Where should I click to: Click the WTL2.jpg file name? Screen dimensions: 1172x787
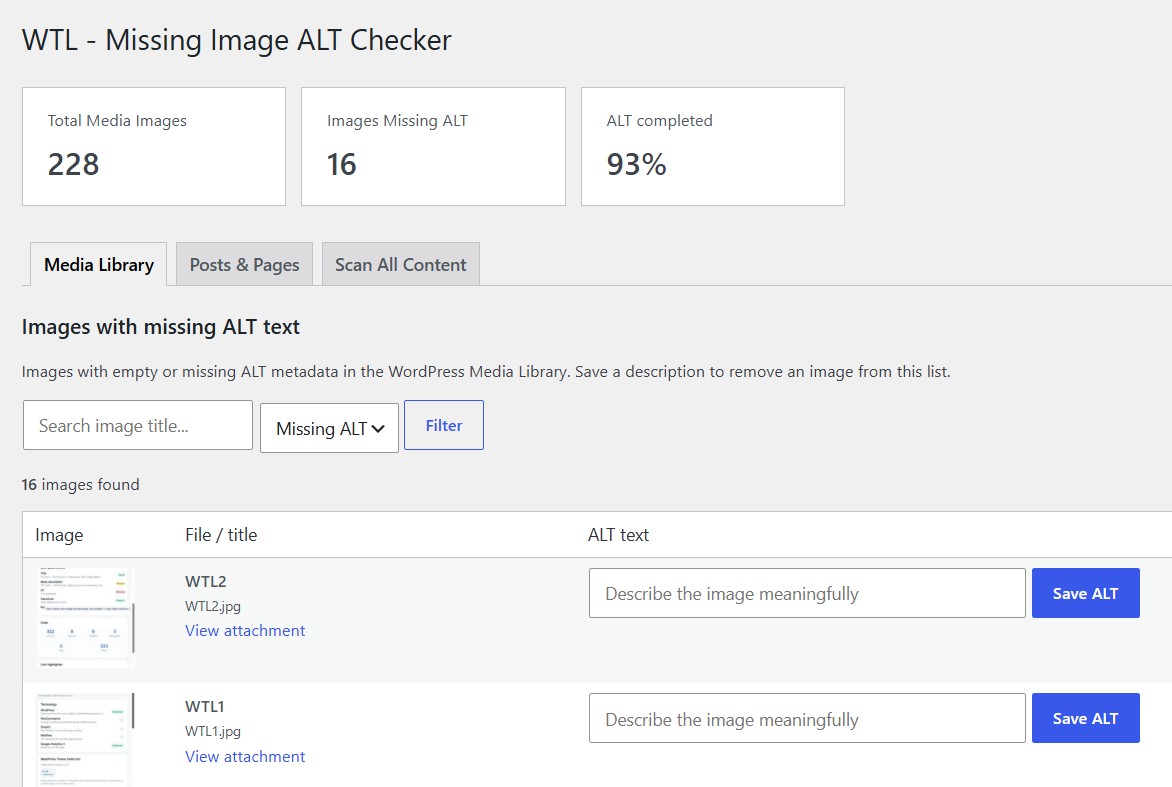pyautogui.click(x=213, y=606)
